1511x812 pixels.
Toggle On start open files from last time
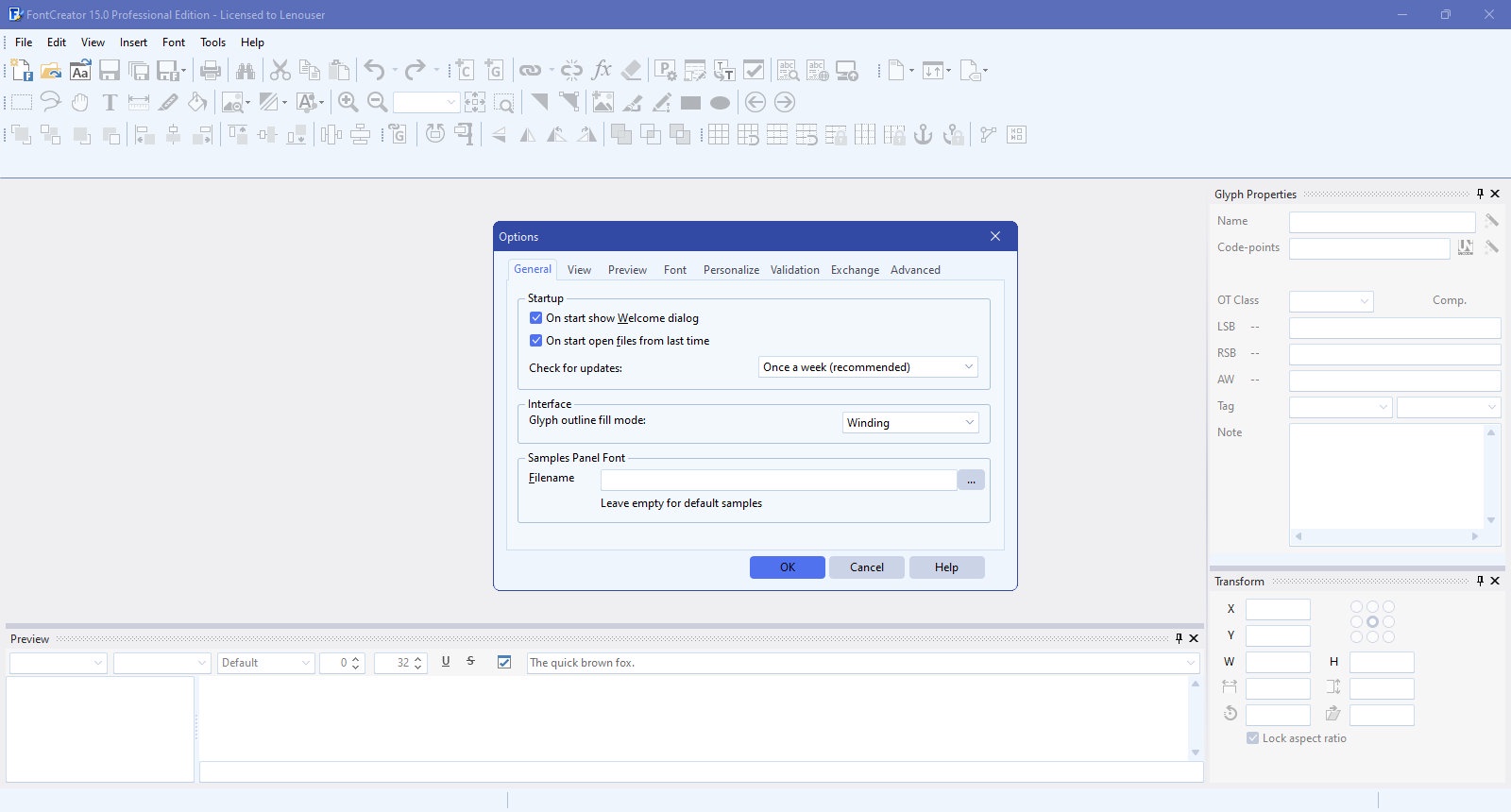pos(535,341)
